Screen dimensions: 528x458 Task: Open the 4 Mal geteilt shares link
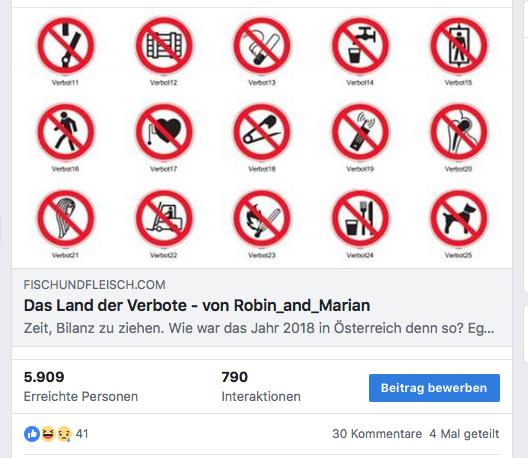[x=464, y=434]
